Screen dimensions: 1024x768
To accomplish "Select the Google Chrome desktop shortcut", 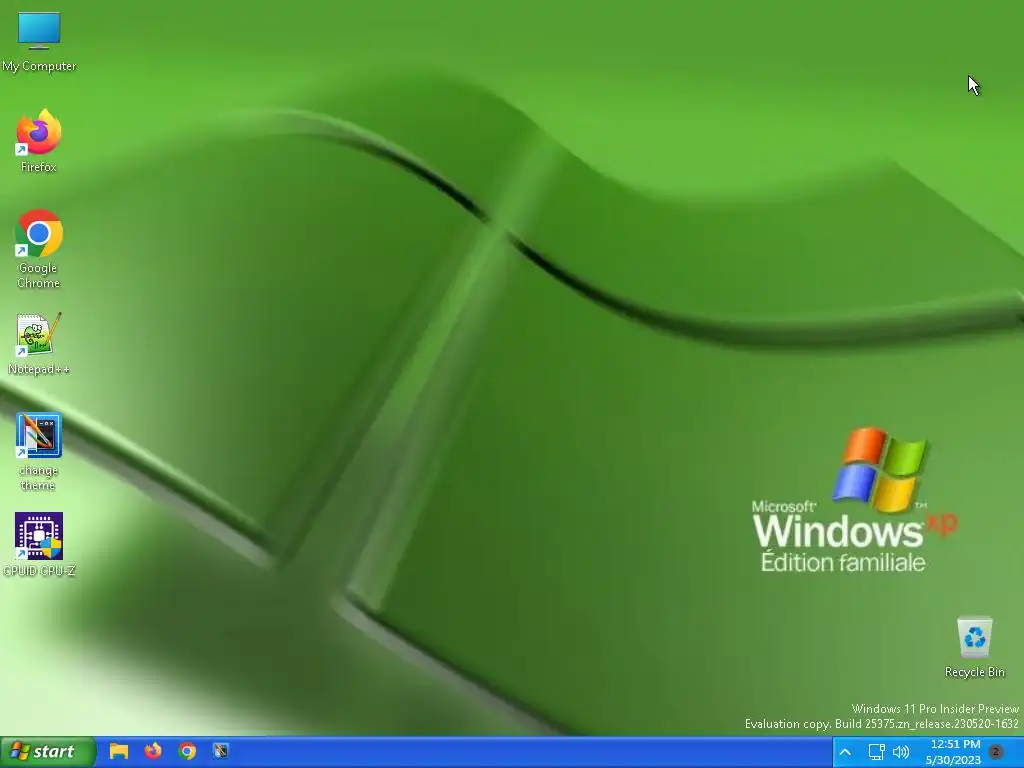I will (x=39, y=249).
